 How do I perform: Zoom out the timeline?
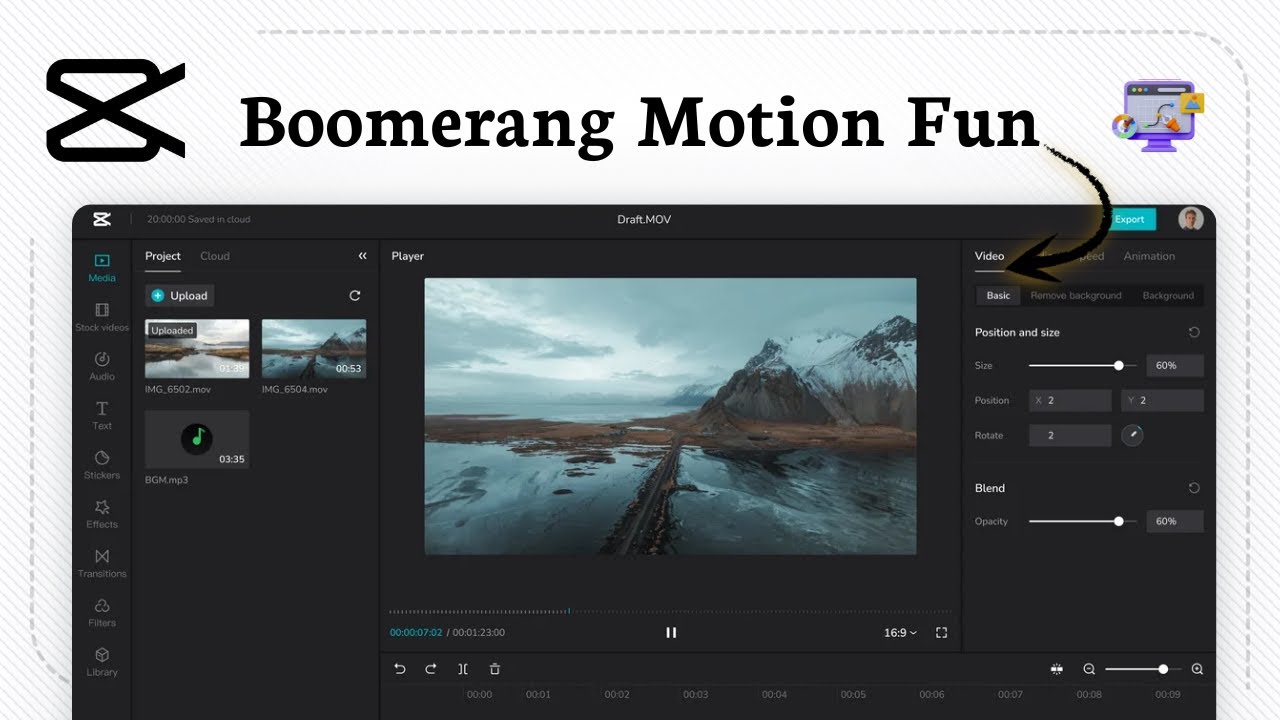(1089, 669)
